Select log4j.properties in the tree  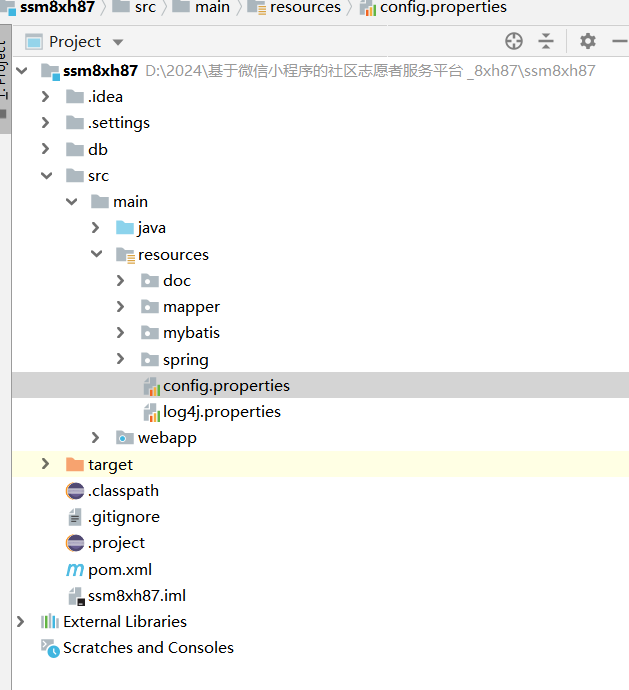(x=222, y=412)
